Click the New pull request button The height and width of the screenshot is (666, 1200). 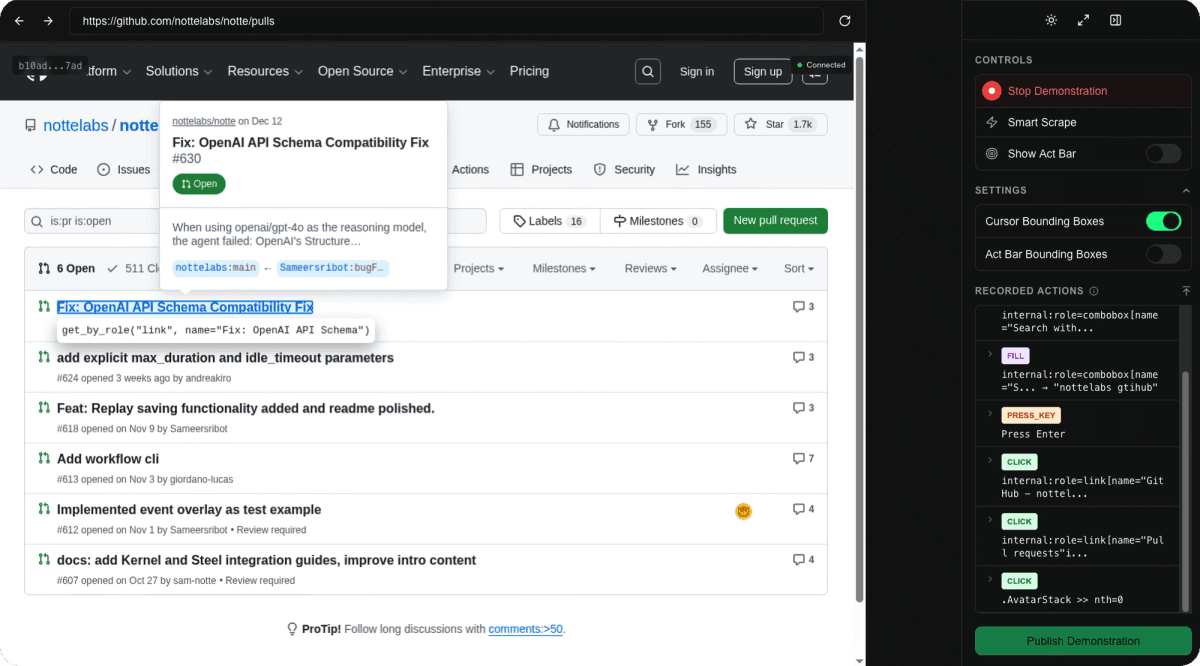pos(775,221)
